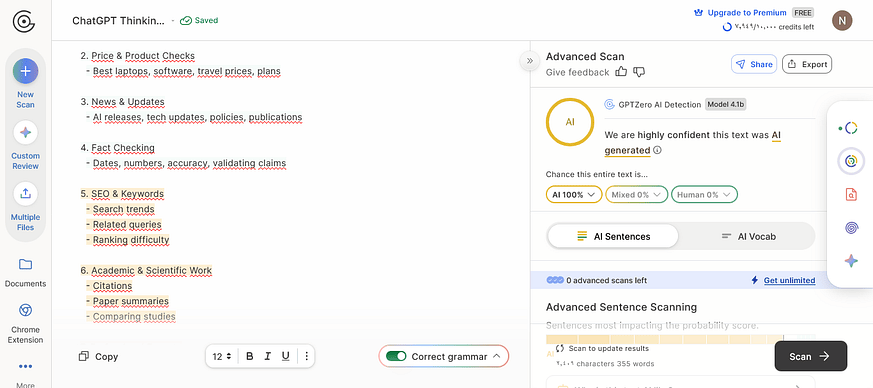The height and width of the screenshot is (388, 873).
Task: Click the Get unlimited link
Action: [x=789, y=280]
